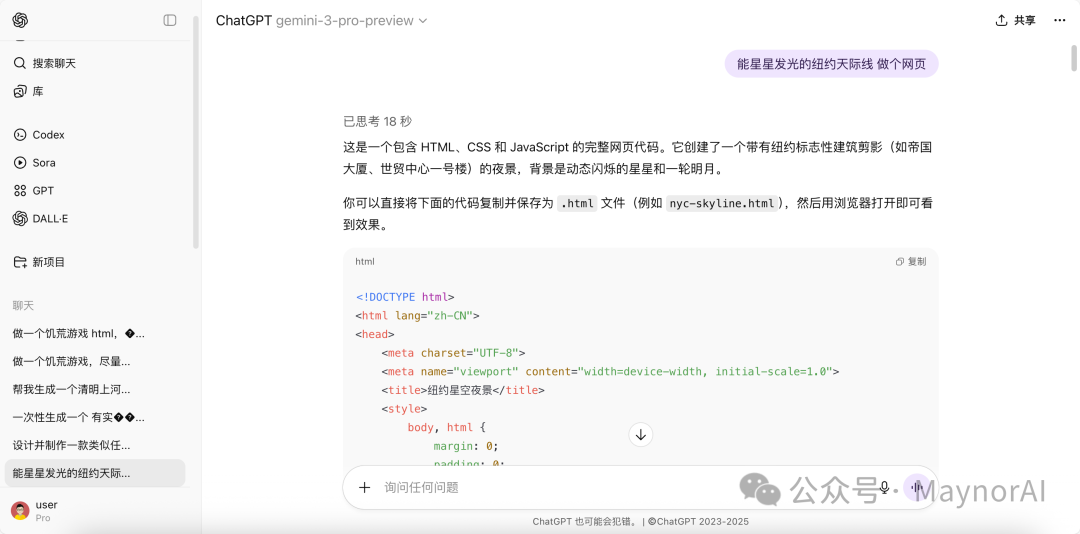Viewport: 1080px width, 534px height.
Task: Click the 复制 copy code icon
Action: pyautogui.click(x=900, y=262)
